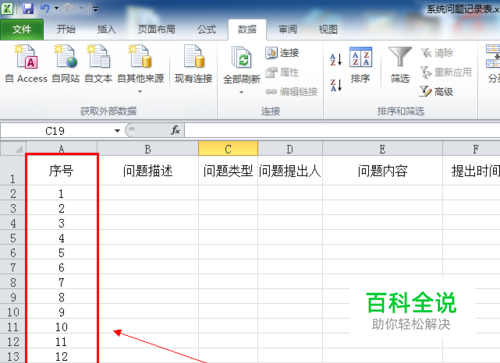
Task: Sort descending Z to A
Action: click(336, 85)
